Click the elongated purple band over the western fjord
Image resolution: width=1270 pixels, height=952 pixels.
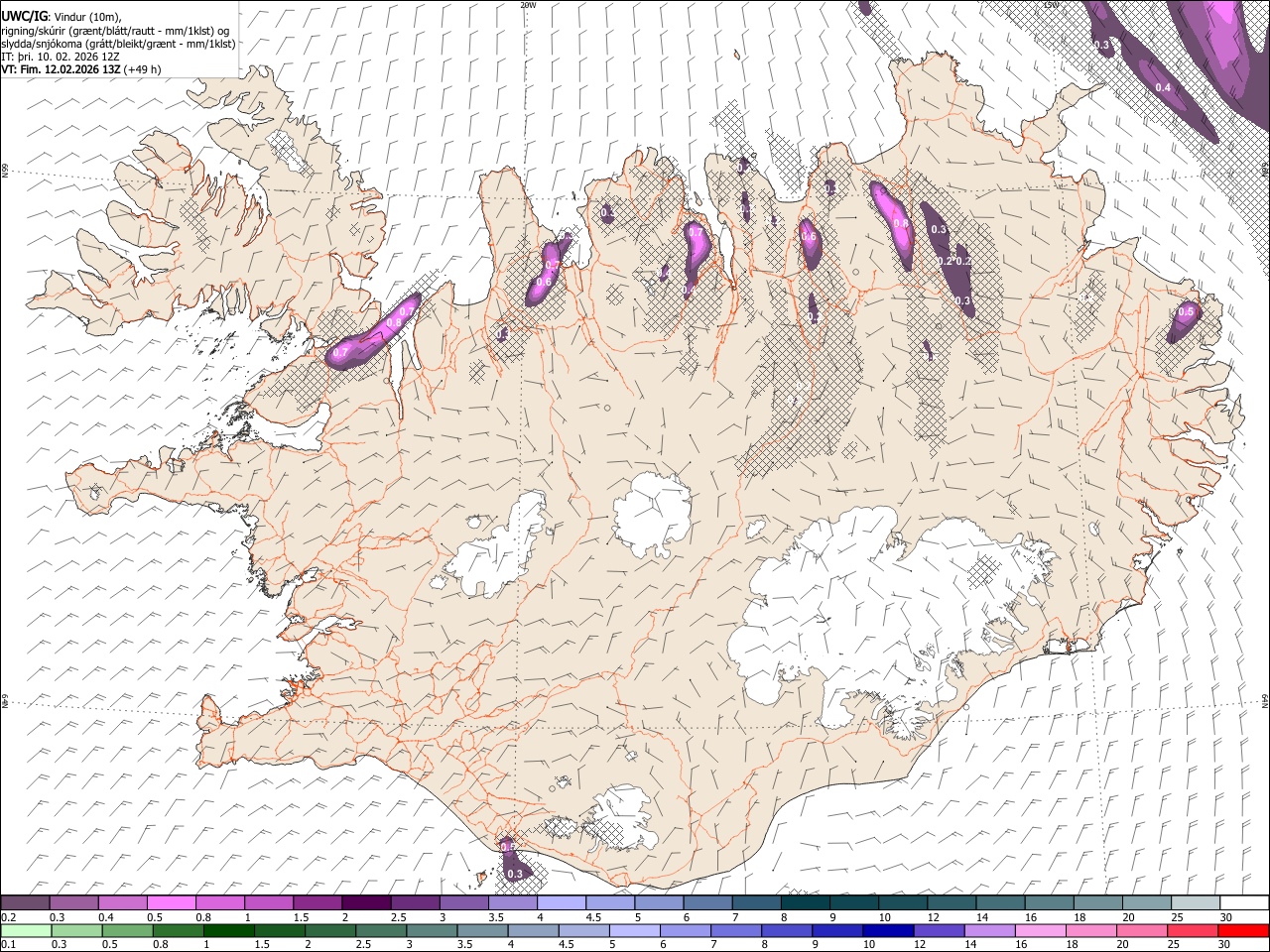tap(374, 332)
